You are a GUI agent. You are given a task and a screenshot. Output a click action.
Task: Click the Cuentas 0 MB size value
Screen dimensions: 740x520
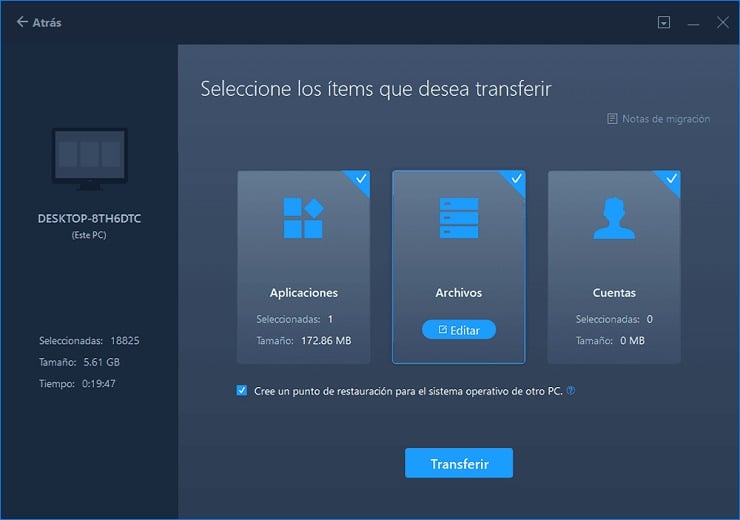point(632,341)
